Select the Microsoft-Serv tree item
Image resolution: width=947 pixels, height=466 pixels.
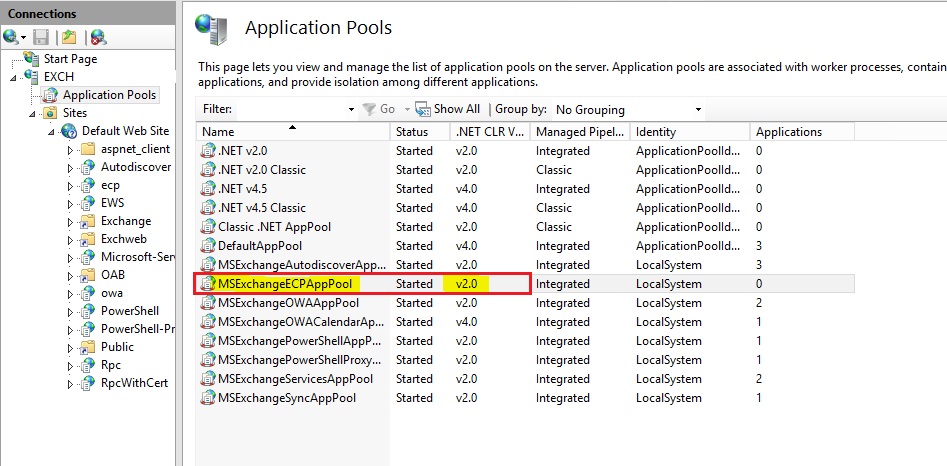tap(137, 257)
